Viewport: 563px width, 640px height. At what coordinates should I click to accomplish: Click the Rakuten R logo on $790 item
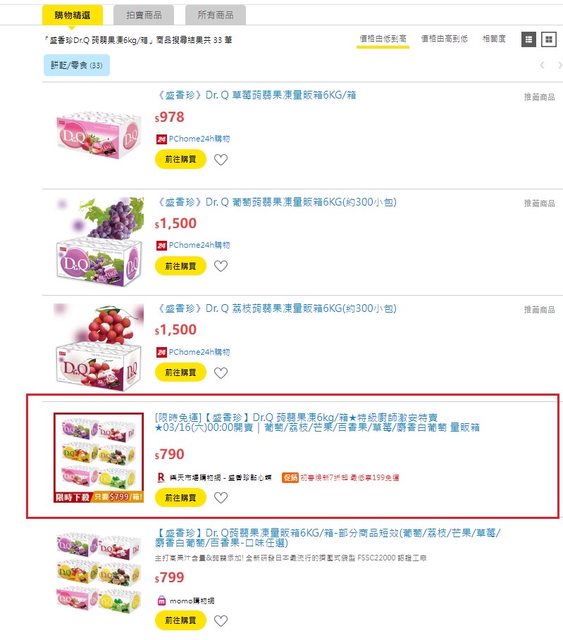click(161, 477)
